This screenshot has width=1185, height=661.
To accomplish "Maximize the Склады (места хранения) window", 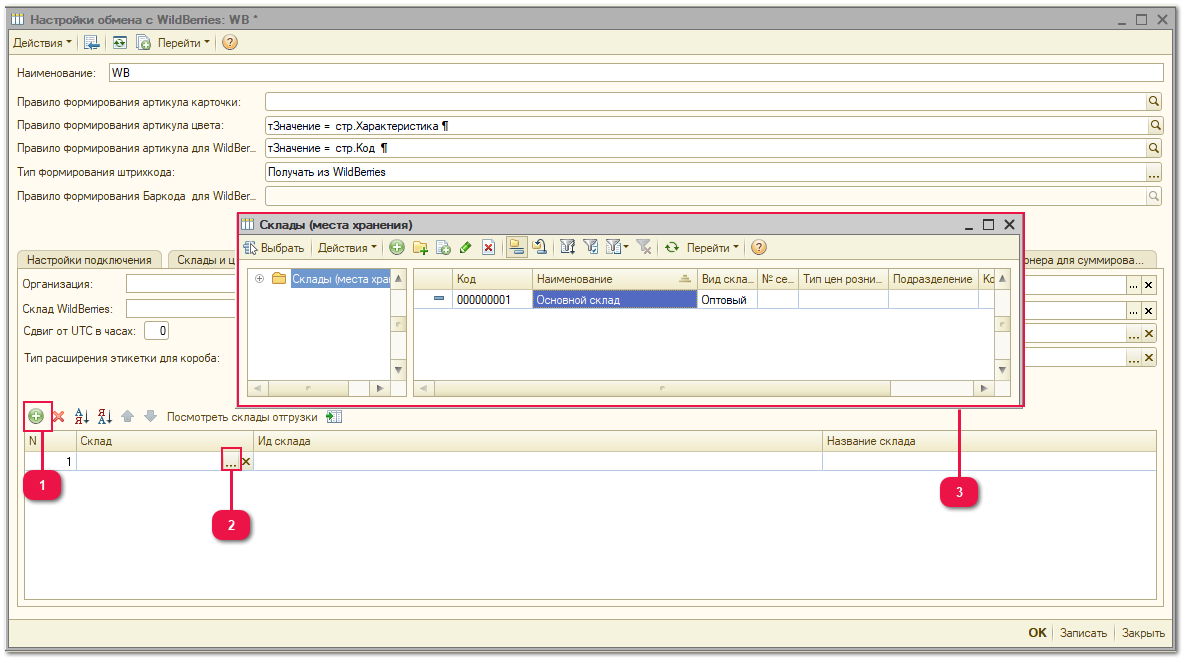I will [988, 224].
